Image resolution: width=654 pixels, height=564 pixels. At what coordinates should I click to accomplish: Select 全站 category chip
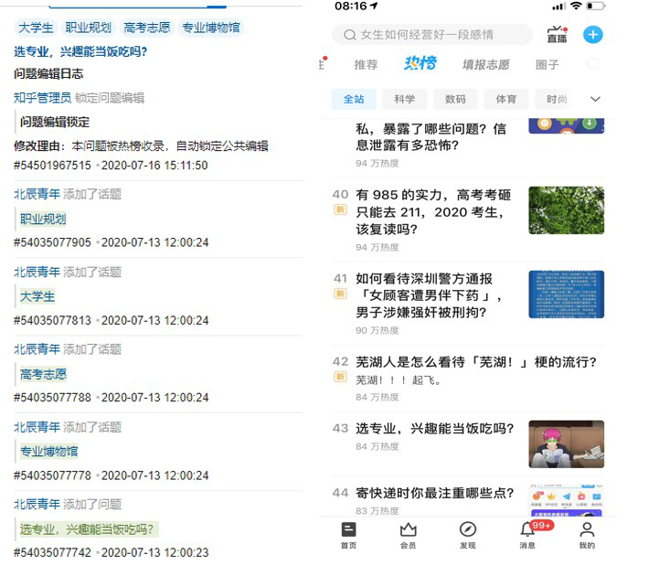354,99
